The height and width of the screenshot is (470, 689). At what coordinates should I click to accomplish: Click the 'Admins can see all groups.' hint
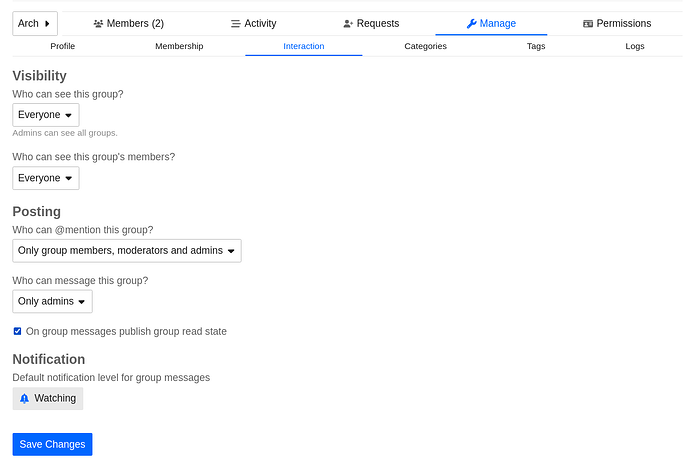[x=65, y=133]
